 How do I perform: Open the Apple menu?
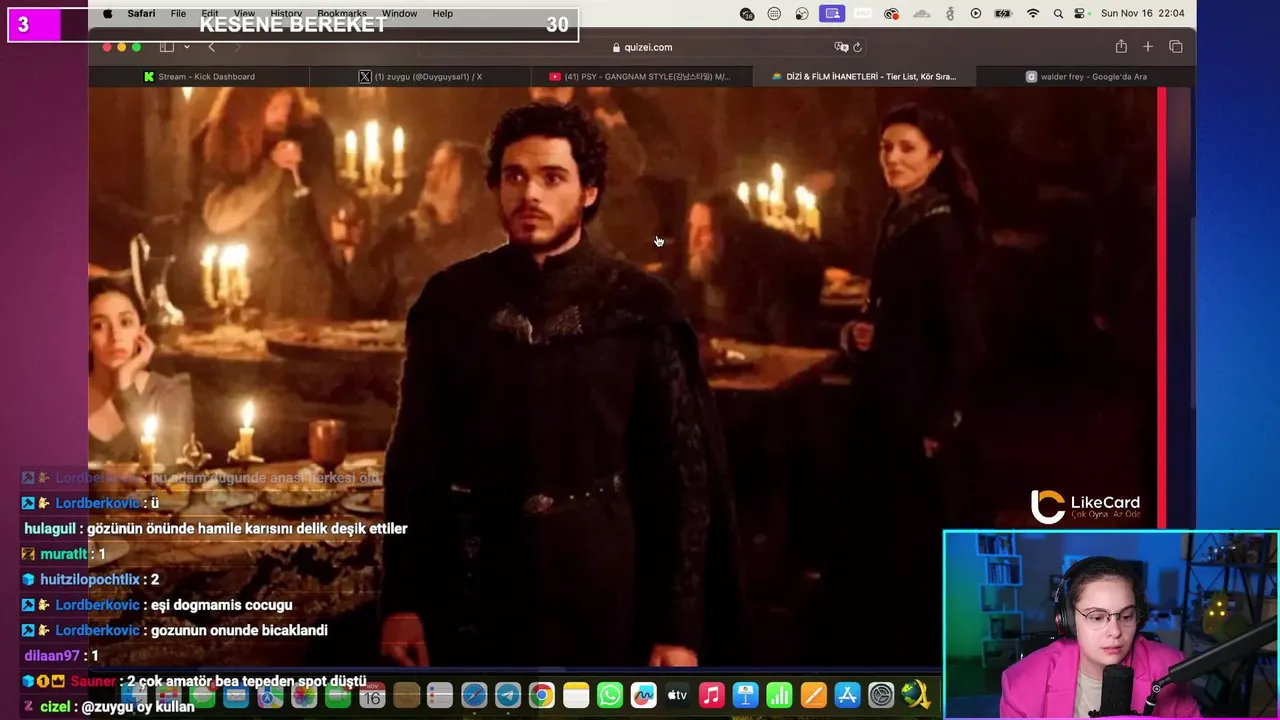(107, 14)
